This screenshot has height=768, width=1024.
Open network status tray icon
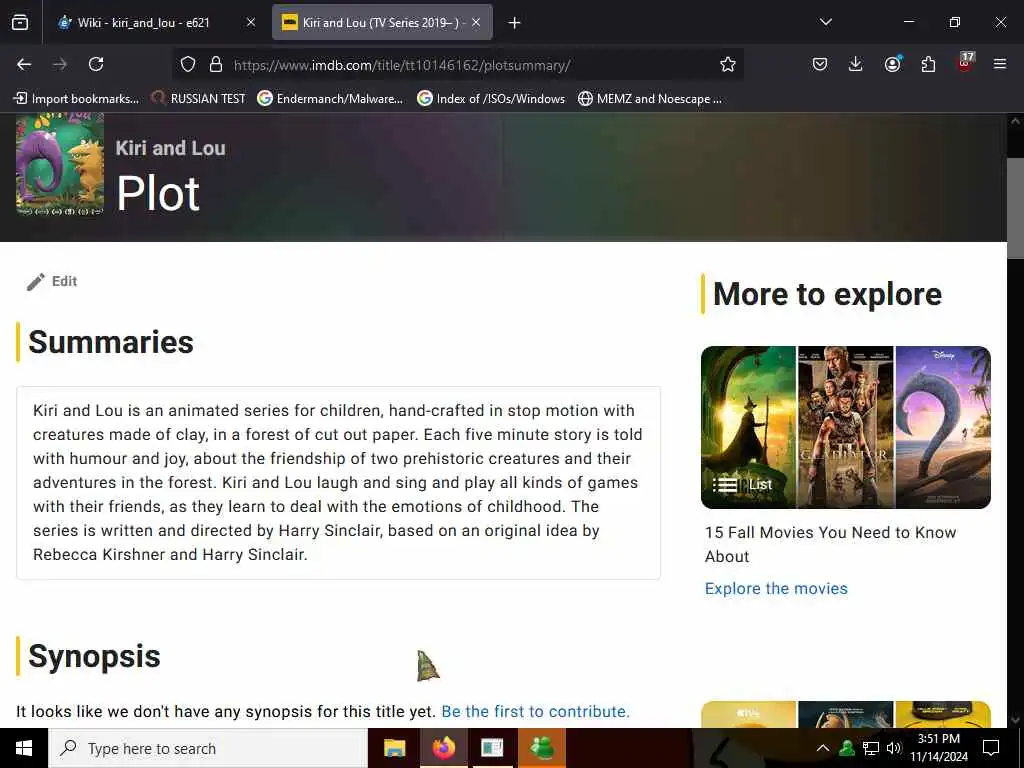871,748
